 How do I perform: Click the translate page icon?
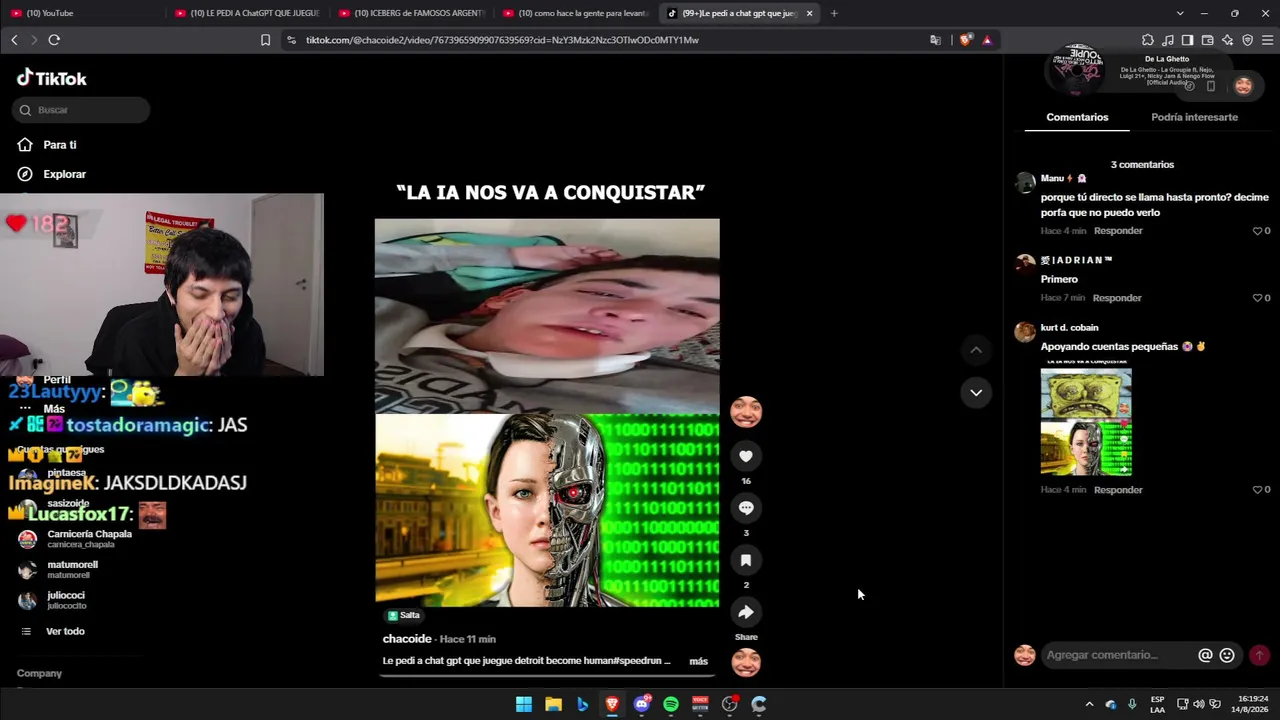pos(935,40)
